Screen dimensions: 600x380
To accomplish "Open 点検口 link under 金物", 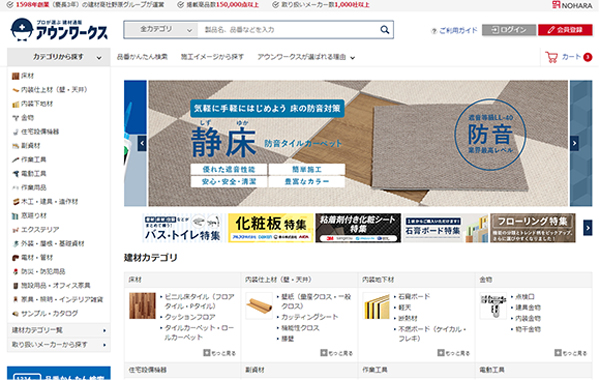I will click(x=525, y=297).
